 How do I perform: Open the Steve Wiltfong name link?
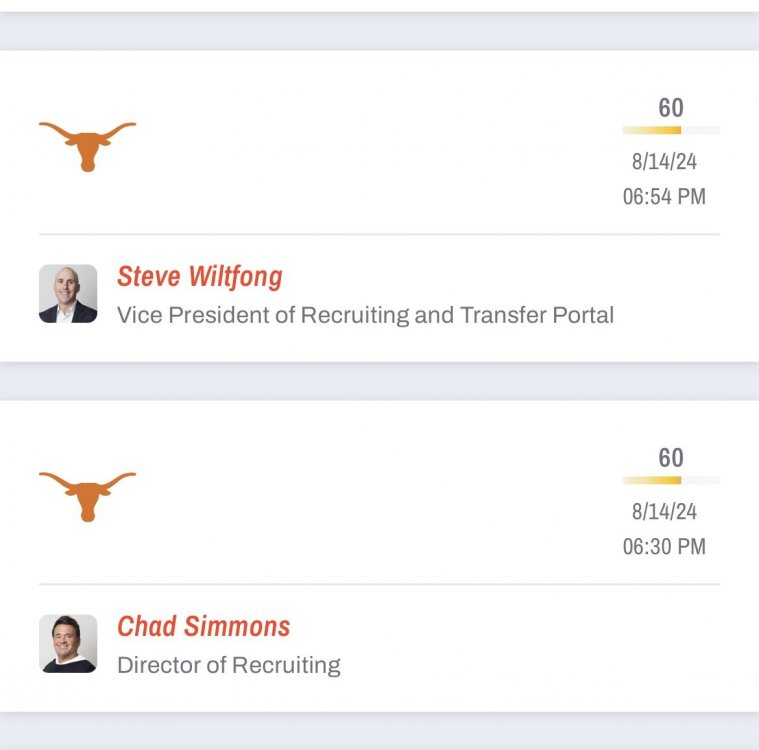[x=200, y=276]
